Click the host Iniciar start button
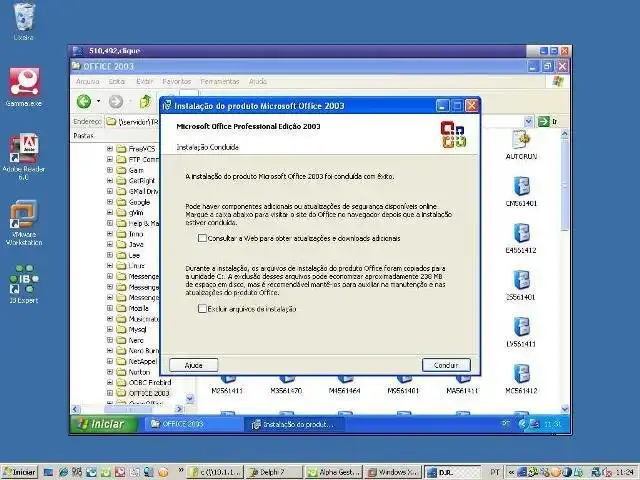Viewport: 640px width, 480px height. [20, 472]
